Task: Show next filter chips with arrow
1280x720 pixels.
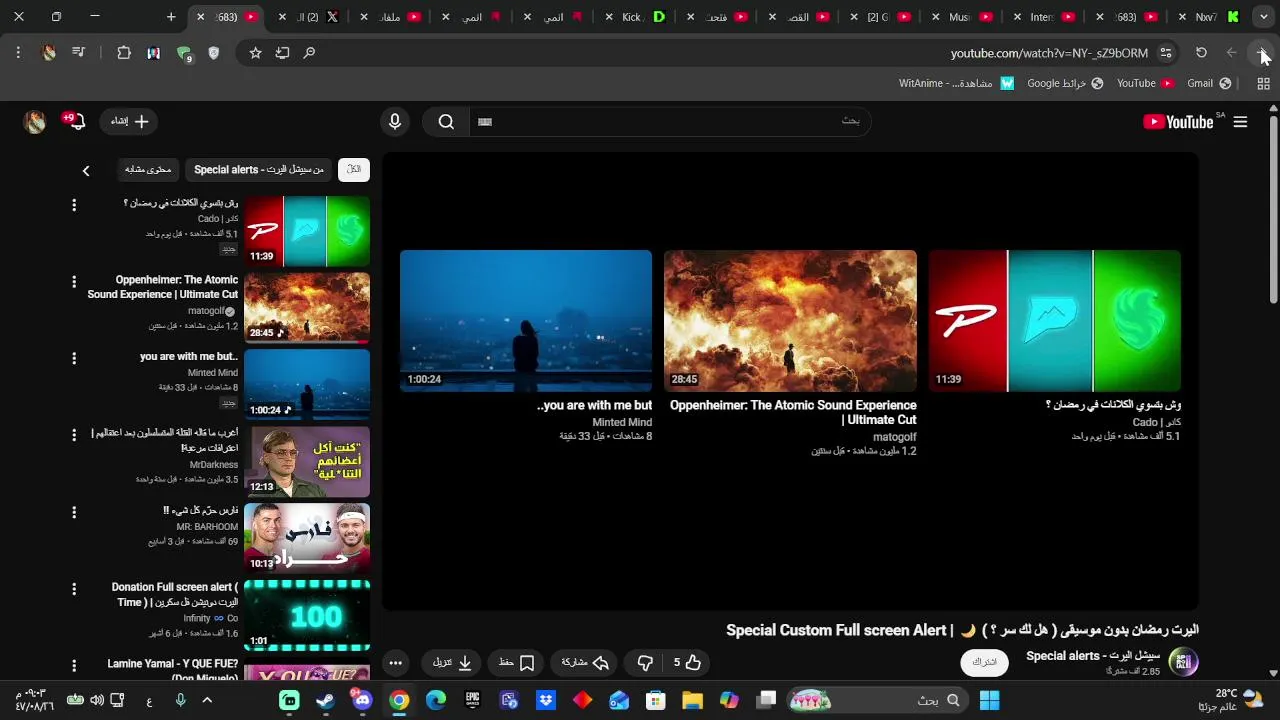Action: pyautogui.click(x=86, y=171)
